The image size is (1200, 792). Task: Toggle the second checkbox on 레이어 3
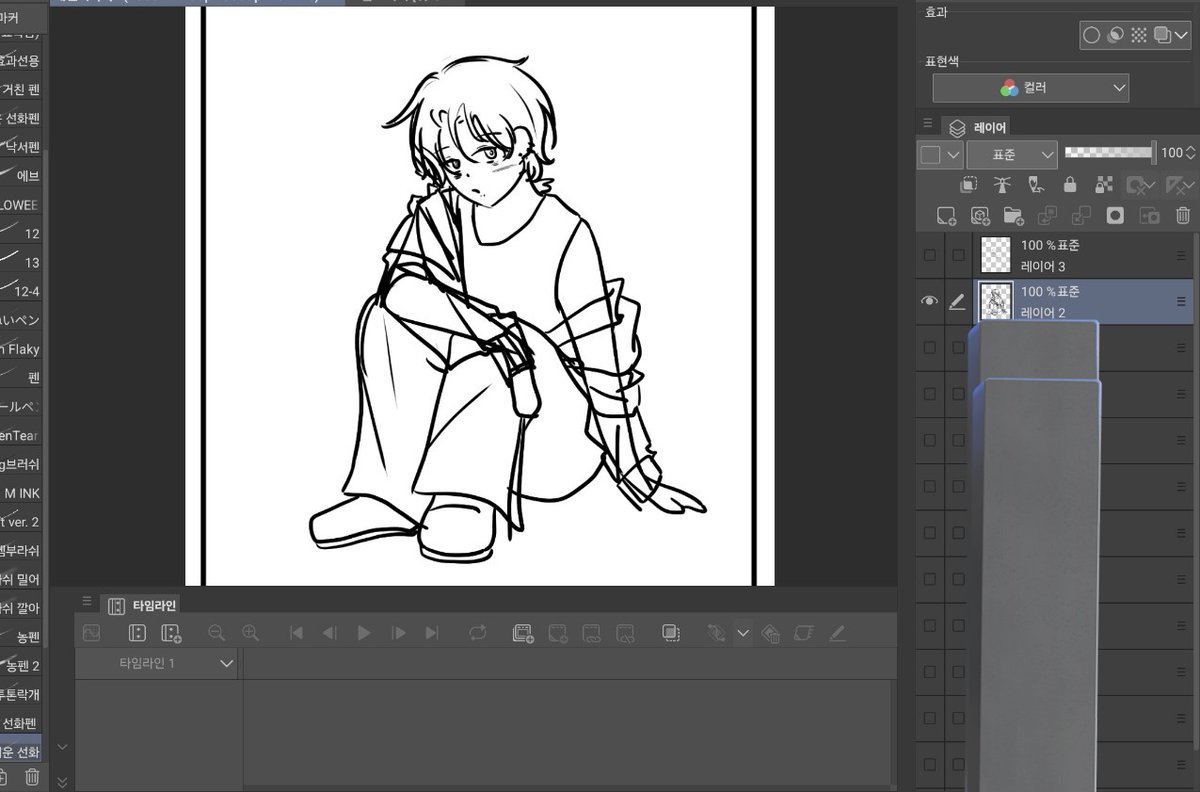point(957,255)
